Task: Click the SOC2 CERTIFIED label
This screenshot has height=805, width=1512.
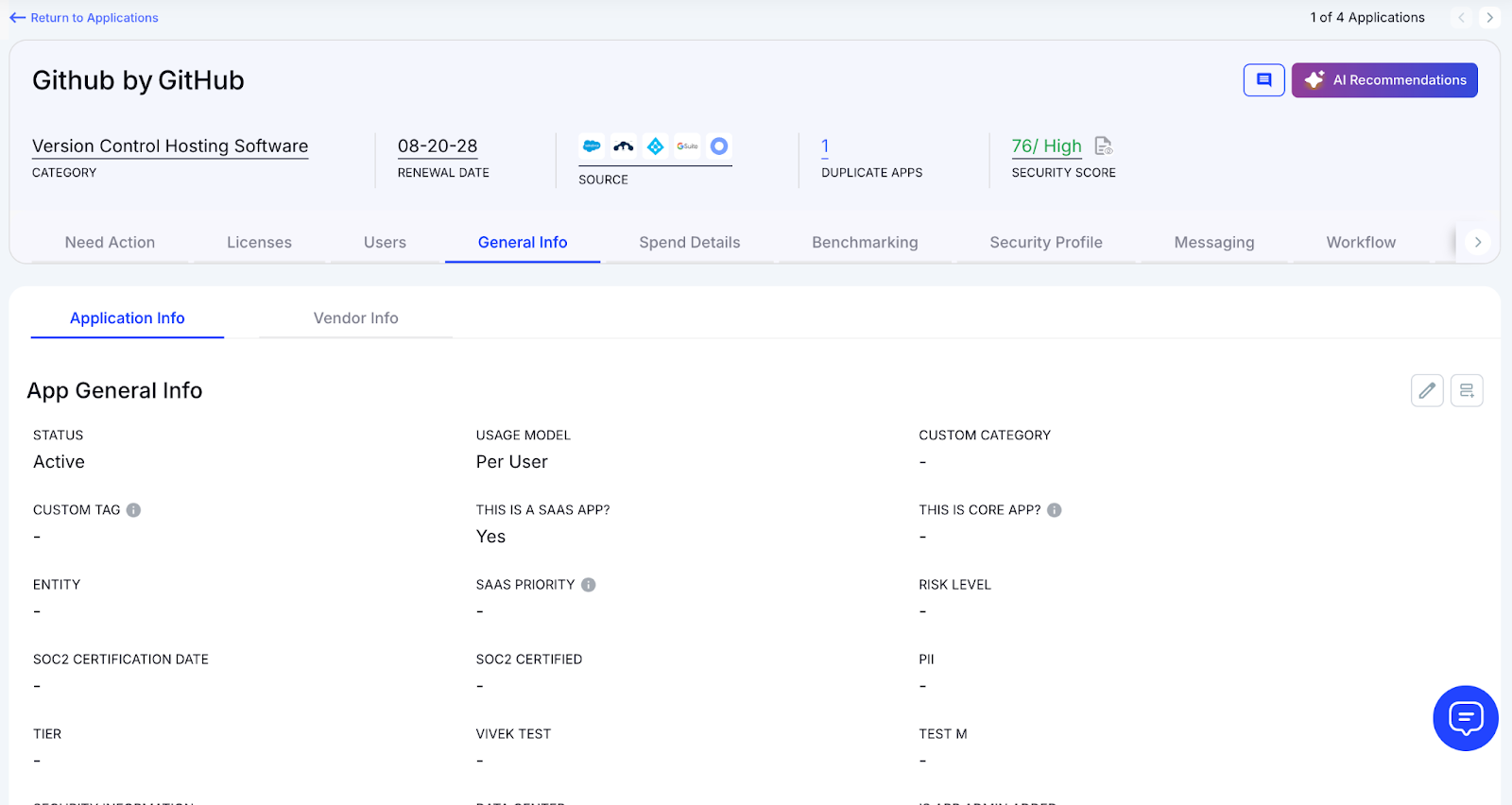Action: [x=529, y=659]
